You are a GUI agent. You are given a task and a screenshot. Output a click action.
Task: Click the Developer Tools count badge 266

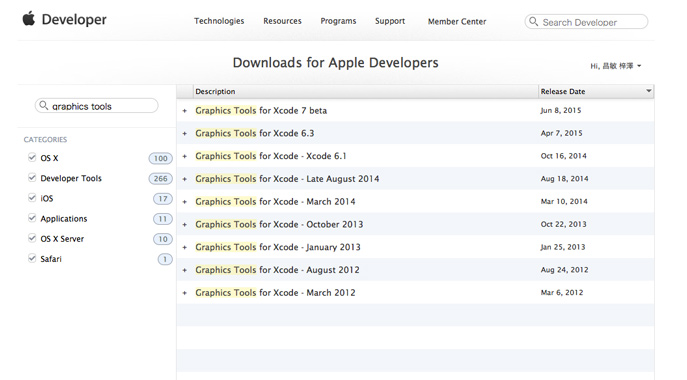160,178
